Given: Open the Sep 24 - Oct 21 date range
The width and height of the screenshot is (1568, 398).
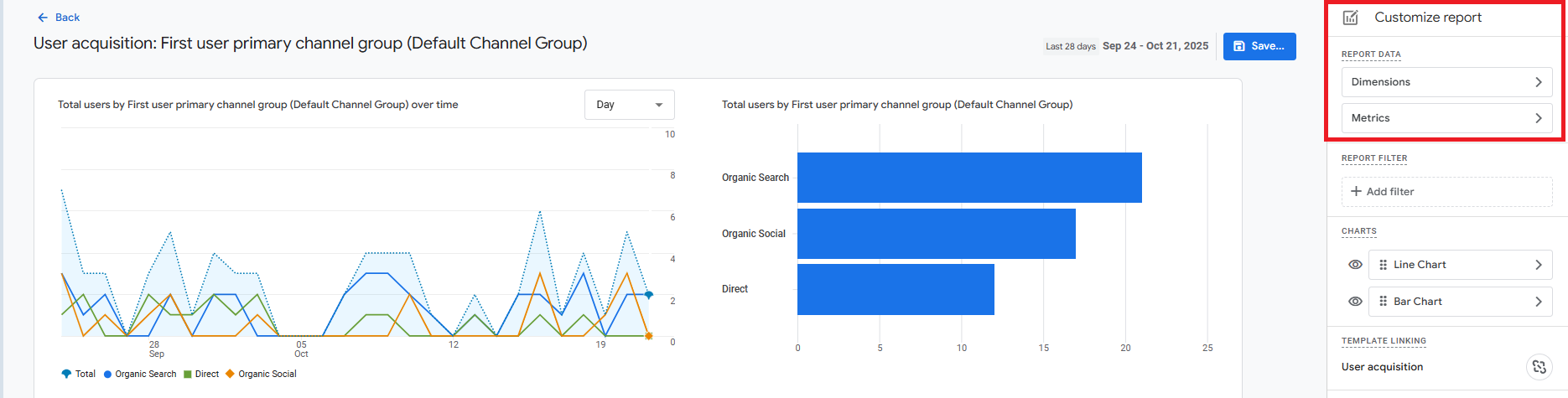Looking at the screenshot, I should tap(1155, 46).
